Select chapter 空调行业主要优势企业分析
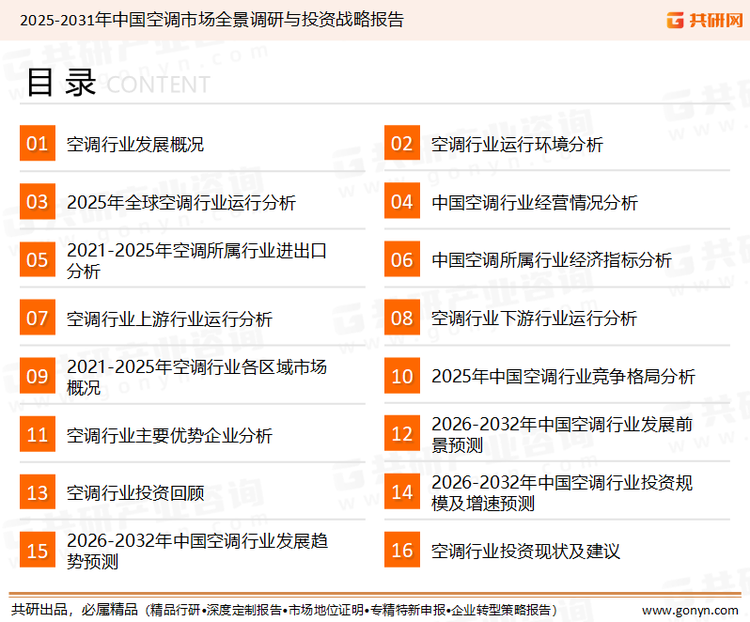Screen dimensions: 750x622 click(169, 435)
